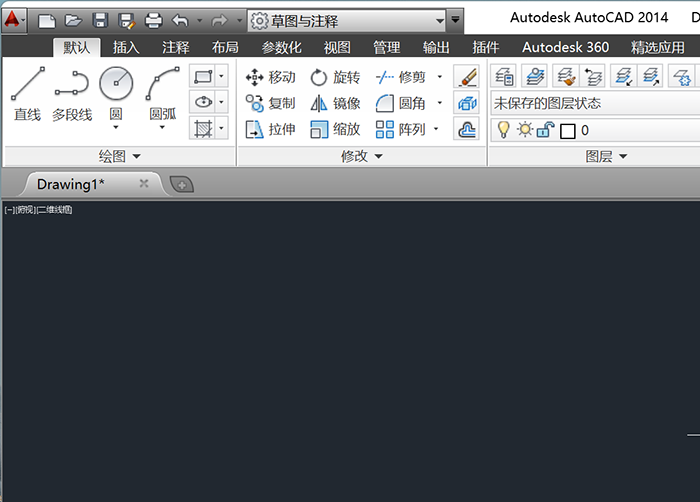Toggle layer 0 lock padlock icon
Viewport: 700px width, 502px height.
[x=545, y=130]
